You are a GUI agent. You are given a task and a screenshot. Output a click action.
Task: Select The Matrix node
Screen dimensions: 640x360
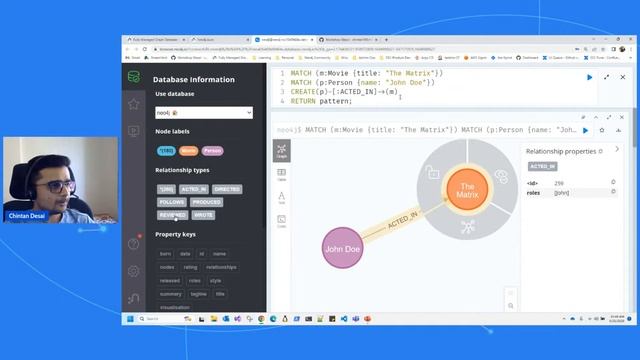[467, 190]
